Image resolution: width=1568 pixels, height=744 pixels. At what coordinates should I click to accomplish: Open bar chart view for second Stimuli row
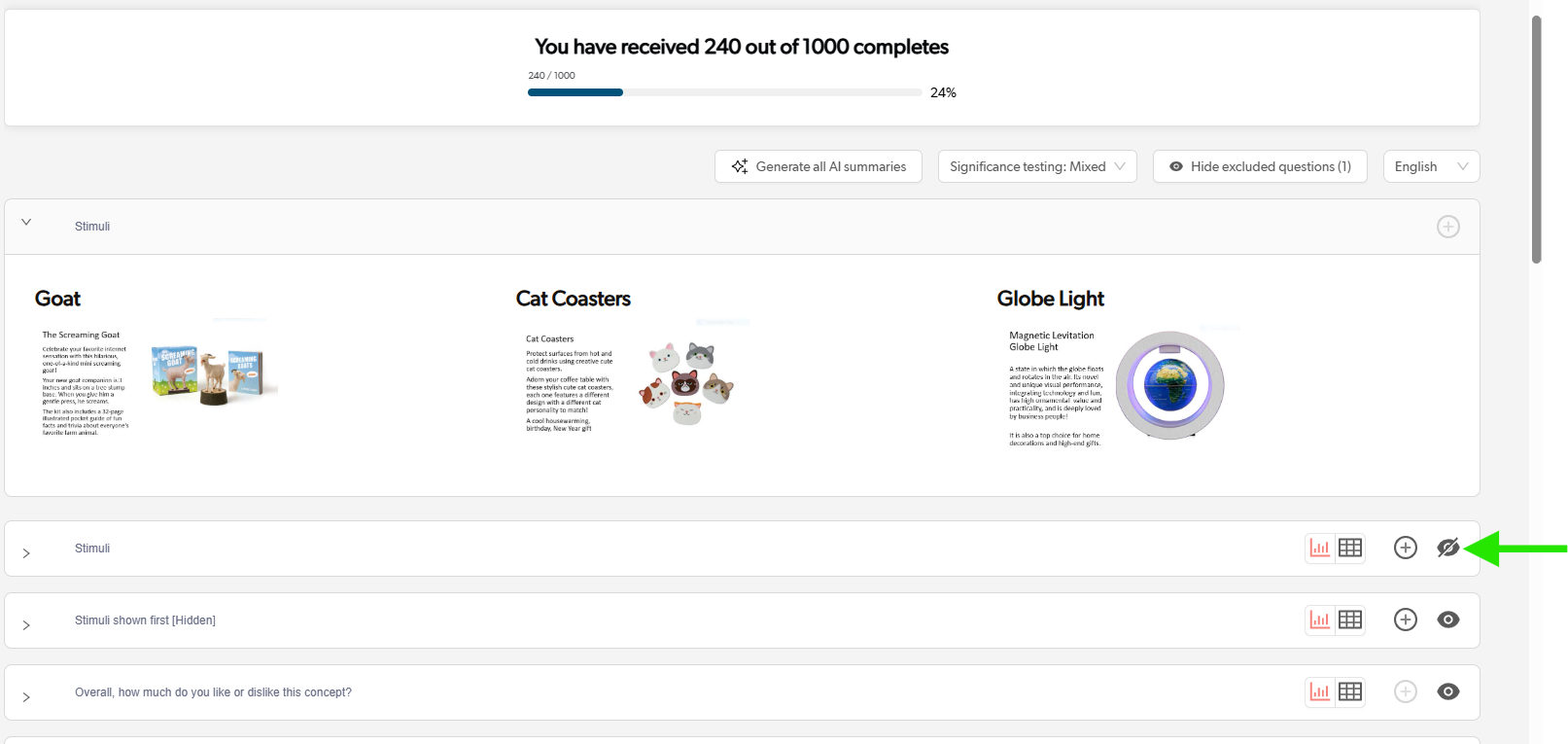pyautogui.click(x=1319, y=549)
